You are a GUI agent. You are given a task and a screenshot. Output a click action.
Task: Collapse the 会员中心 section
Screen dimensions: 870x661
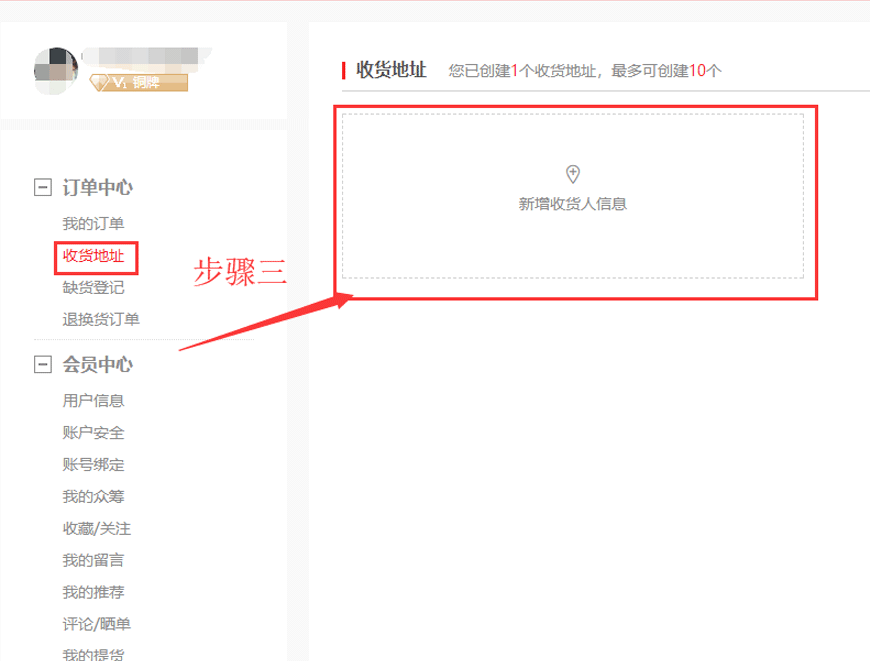click(42, 365)
